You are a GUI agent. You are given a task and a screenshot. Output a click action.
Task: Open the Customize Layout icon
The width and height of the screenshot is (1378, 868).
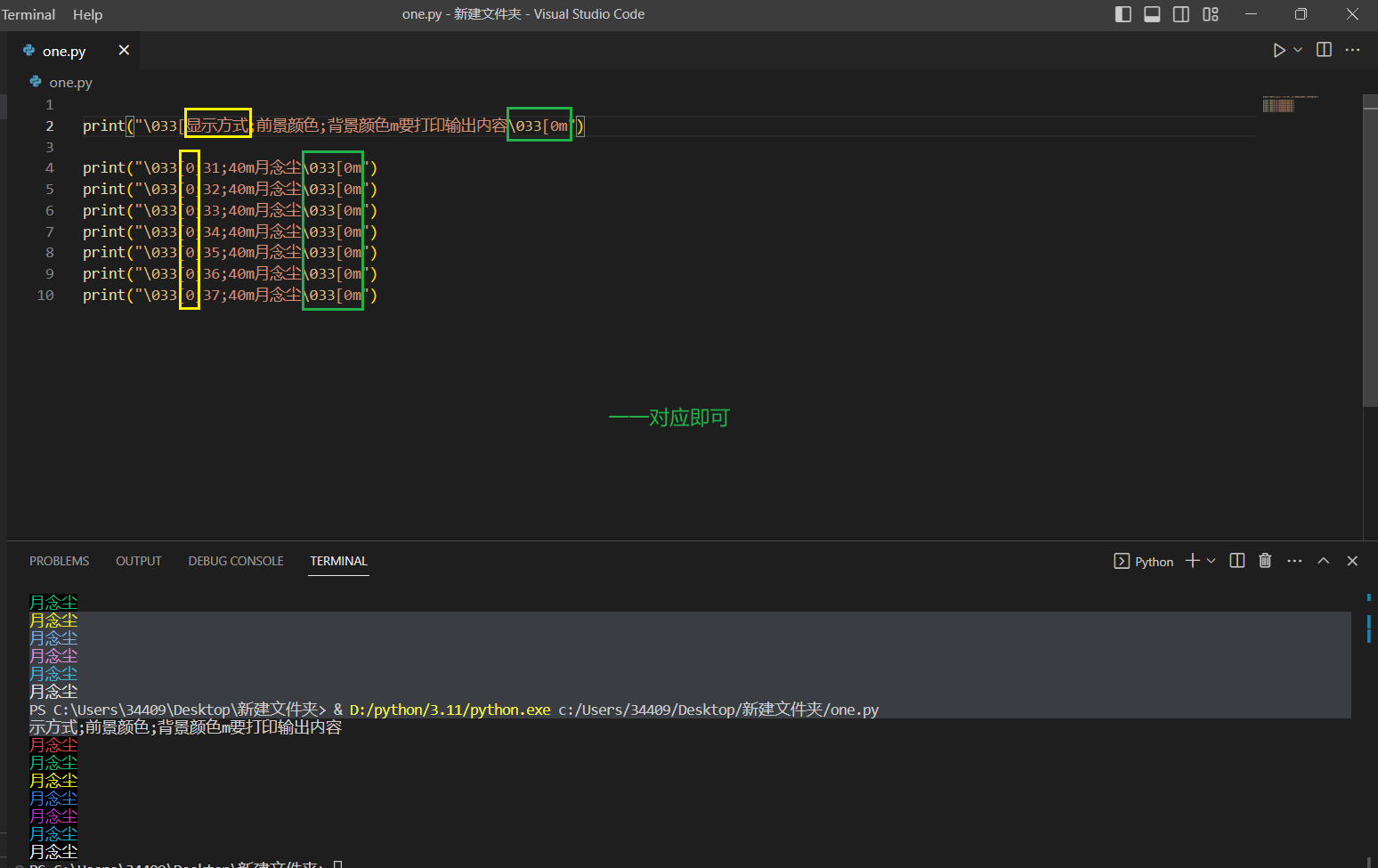1211,14
